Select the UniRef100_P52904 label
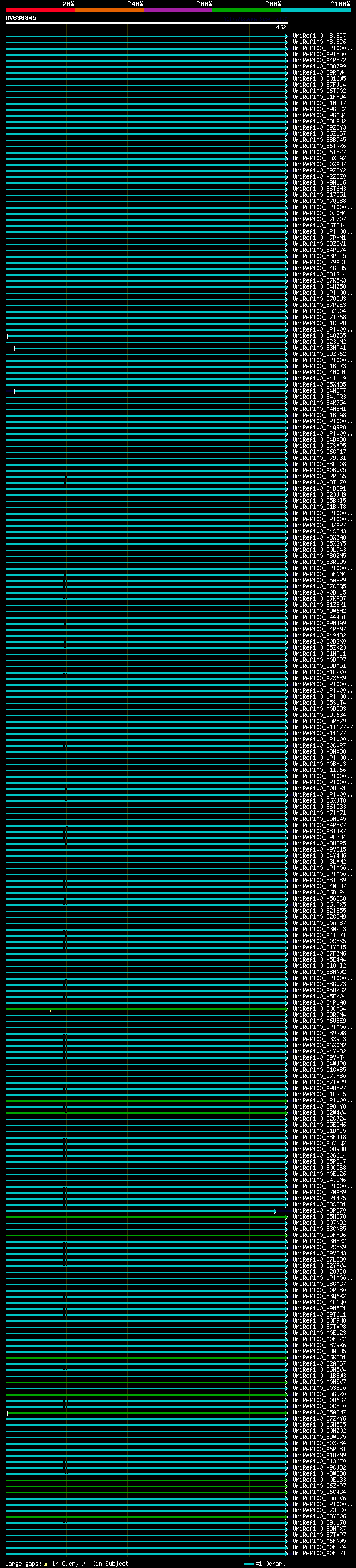Image resolution: width=356 pixels, height=1568 pixels. [319, 311]
